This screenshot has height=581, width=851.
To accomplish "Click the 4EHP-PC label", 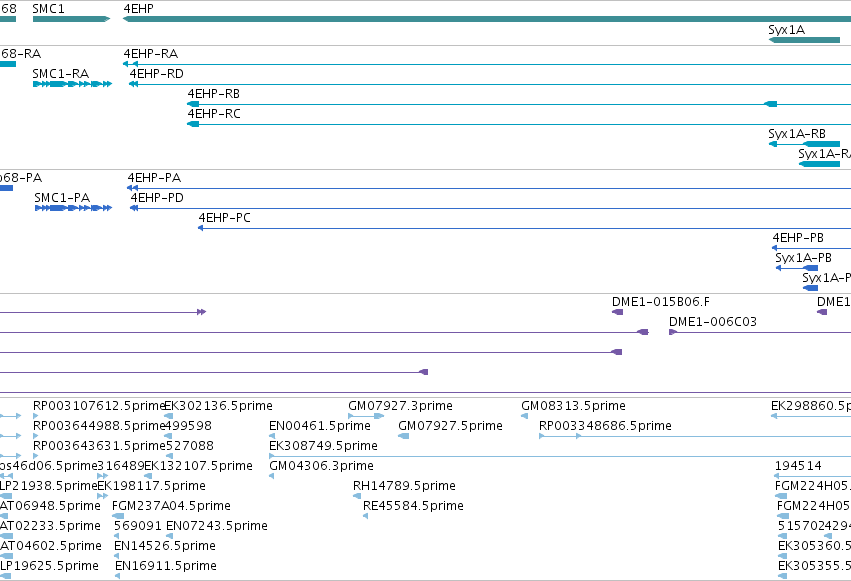I will [225, 218].
